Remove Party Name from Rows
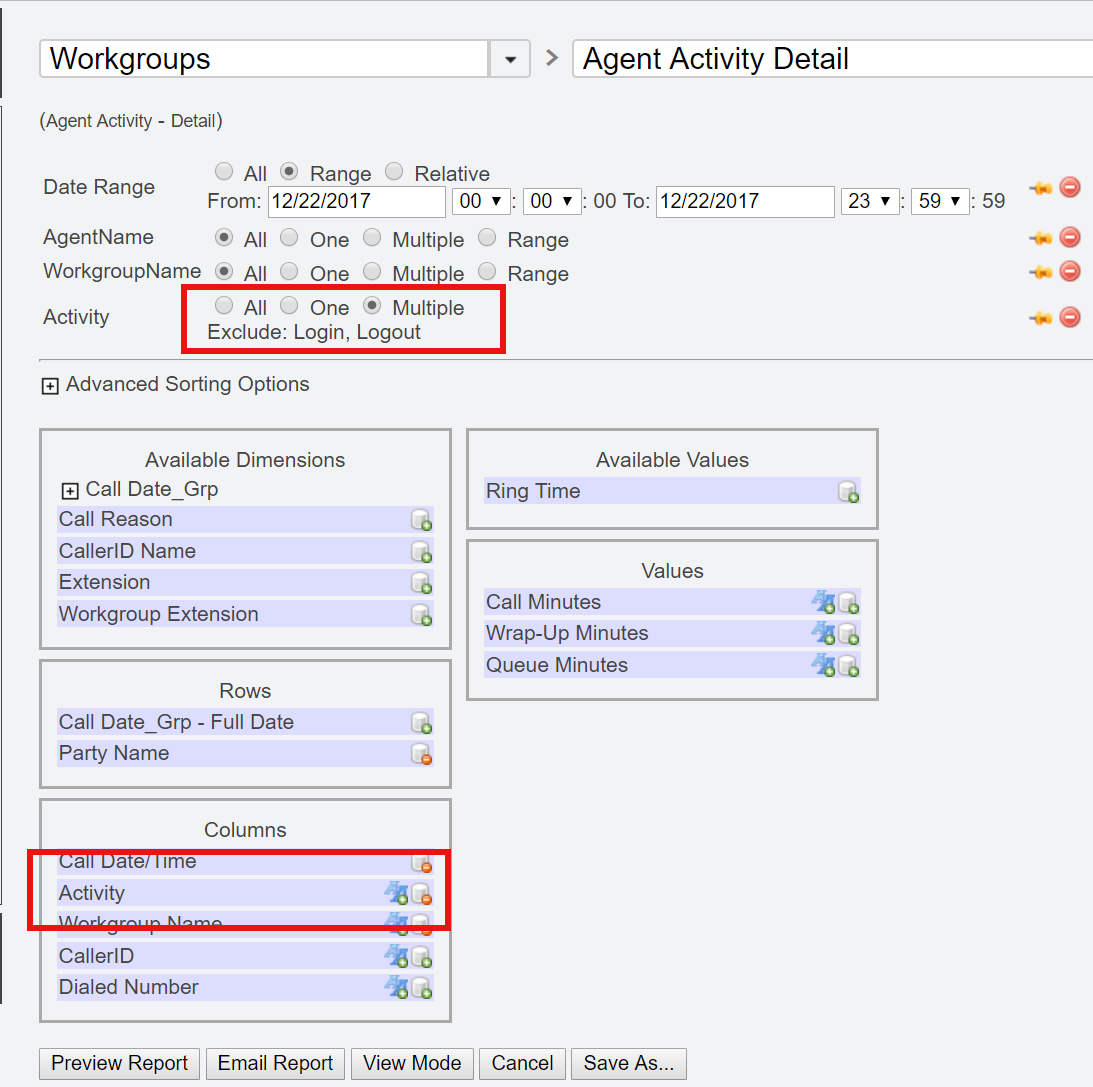Image resolution: width=1093 pixels, height=1087 pixels. pos(421,754)
